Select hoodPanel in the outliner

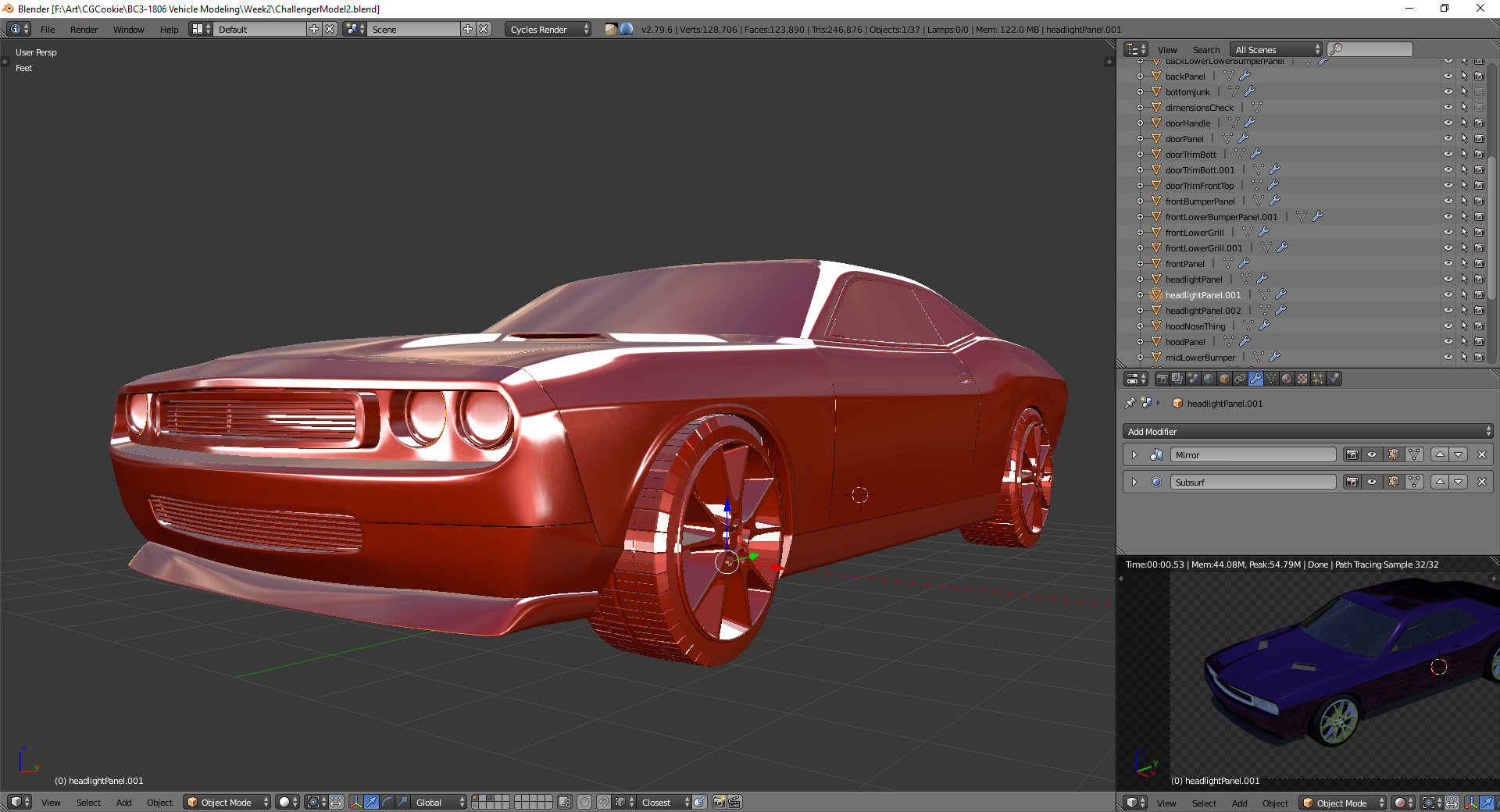click(x=1185, y=341)
